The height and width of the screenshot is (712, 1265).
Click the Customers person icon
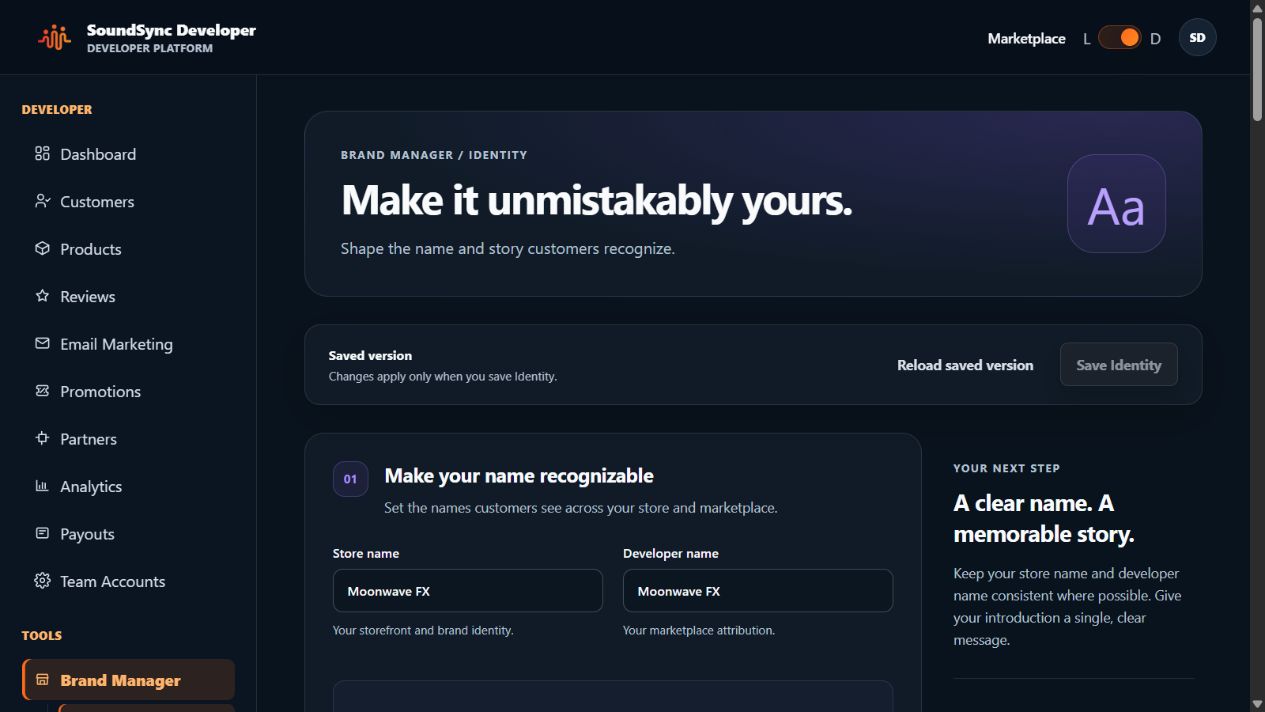[42, 201]
